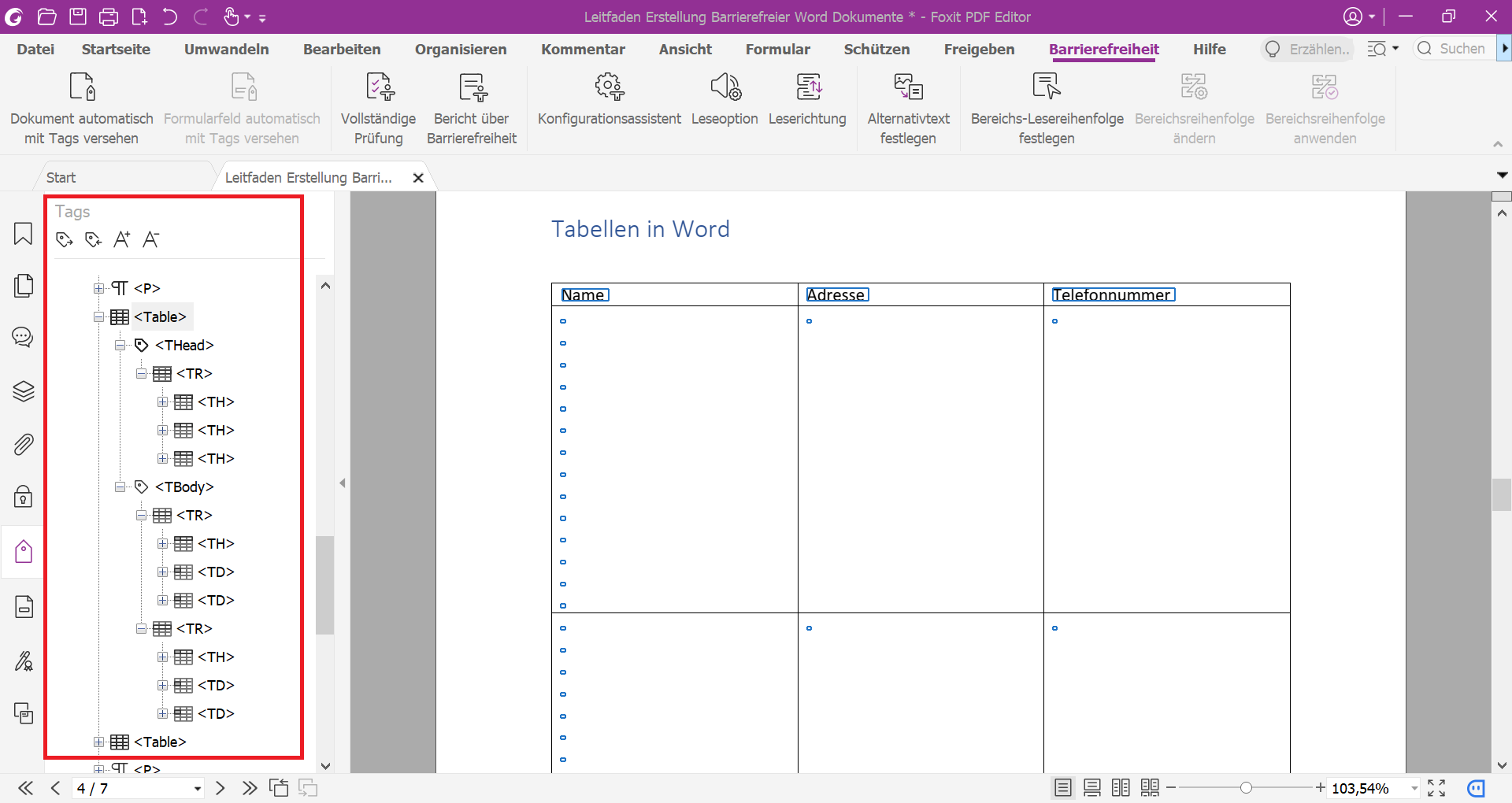Viewport: 1512px width, 803px height.
Task: Collapse the THead tag node
Action: pos(120,346)
